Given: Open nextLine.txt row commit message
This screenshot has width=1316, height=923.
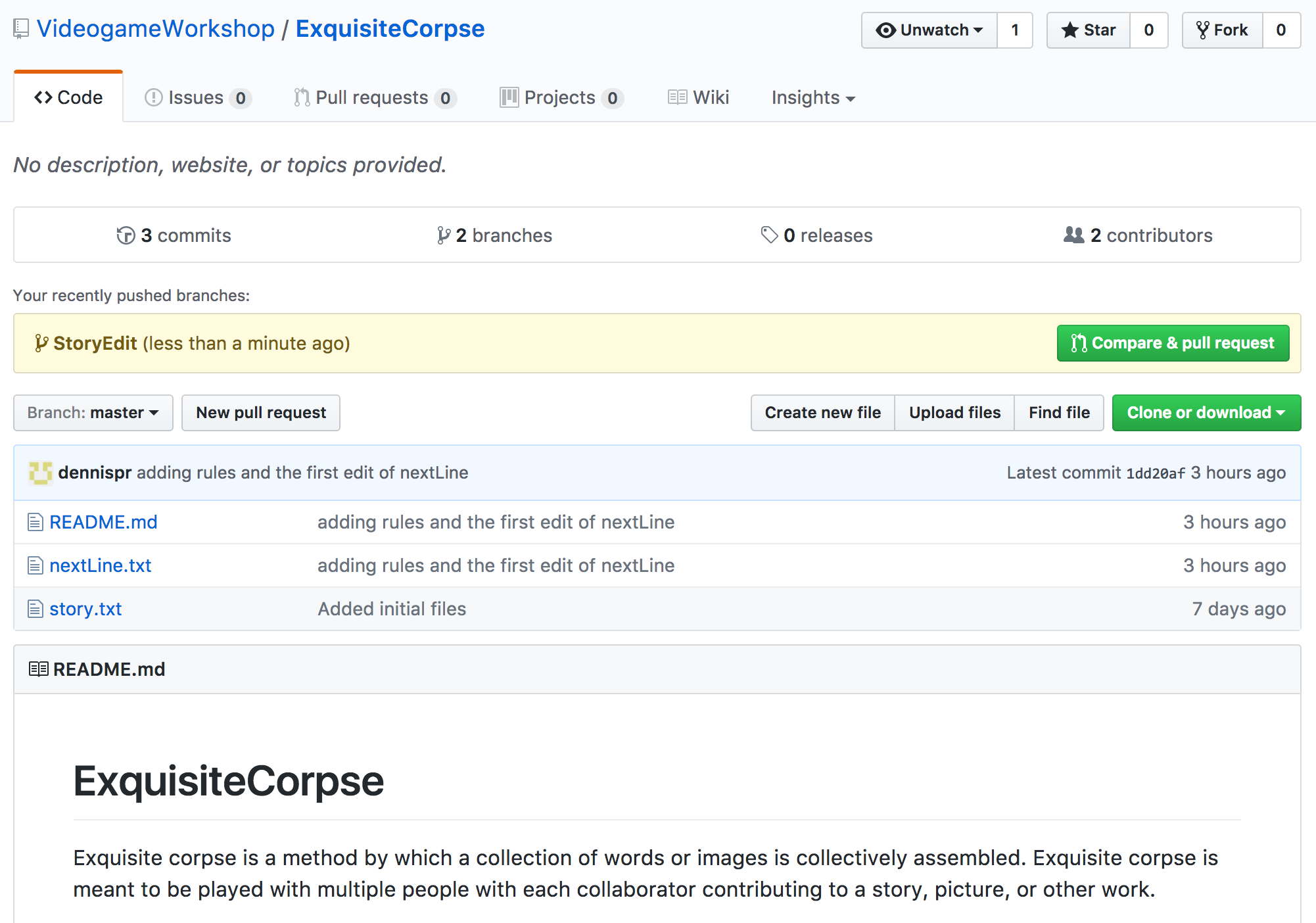Looking at the screenshot, I should (x=496, y=565).
